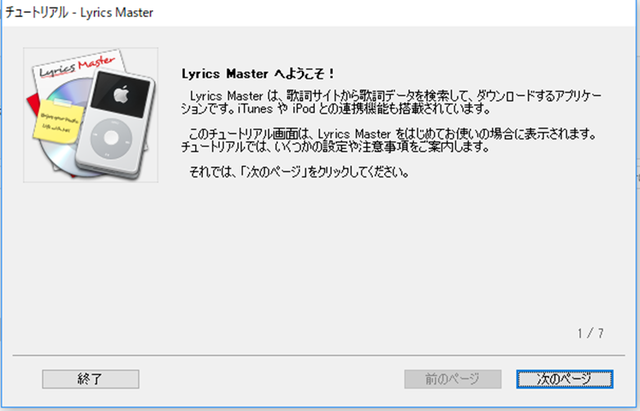The height and width of the screenshot is (411, 640).
Task: Click the window title "チュートリアル - Lyrics Master"
Action: click(80, 13)
